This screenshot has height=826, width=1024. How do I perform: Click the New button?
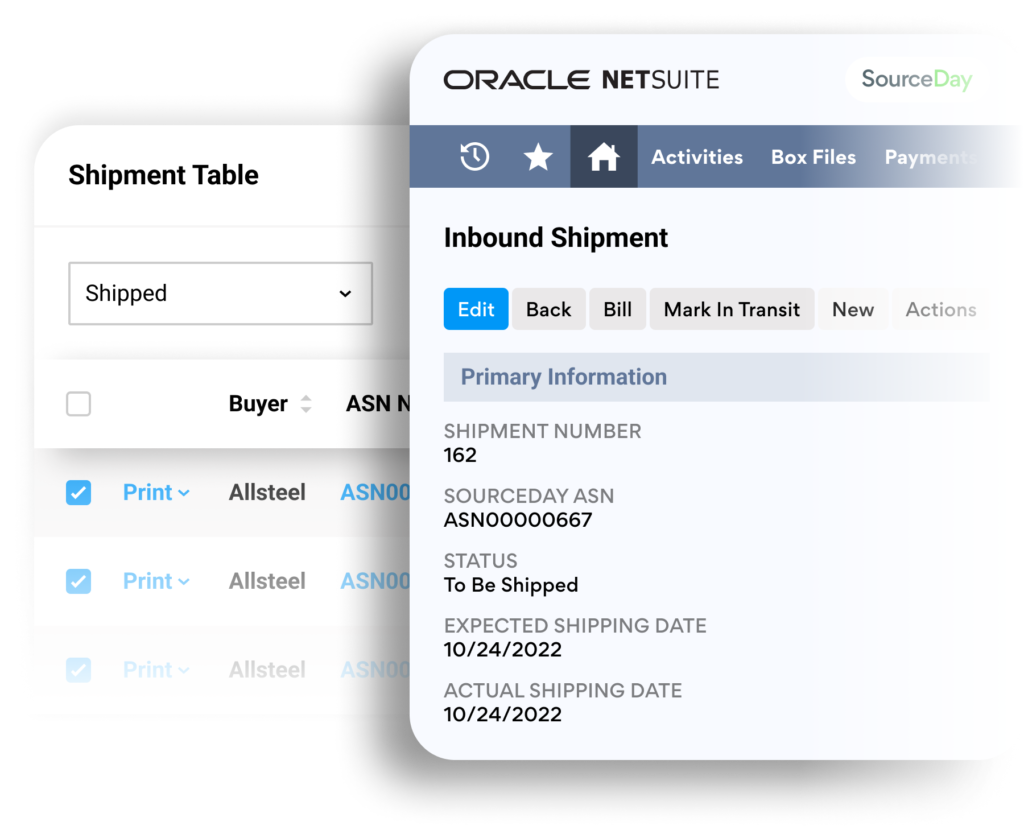(853, 309)
